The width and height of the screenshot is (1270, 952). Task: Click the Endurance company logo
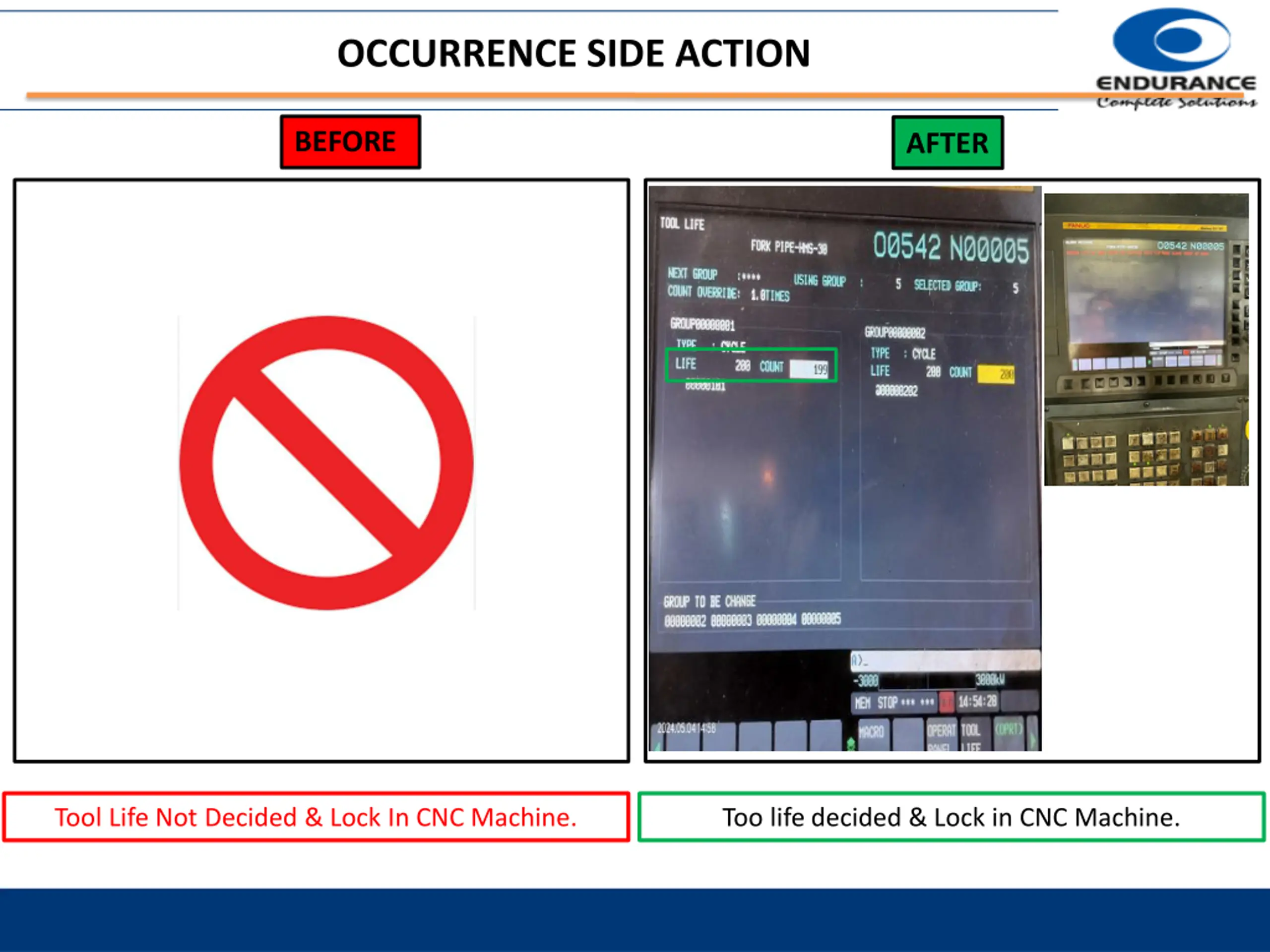[x=1175, y=58]
